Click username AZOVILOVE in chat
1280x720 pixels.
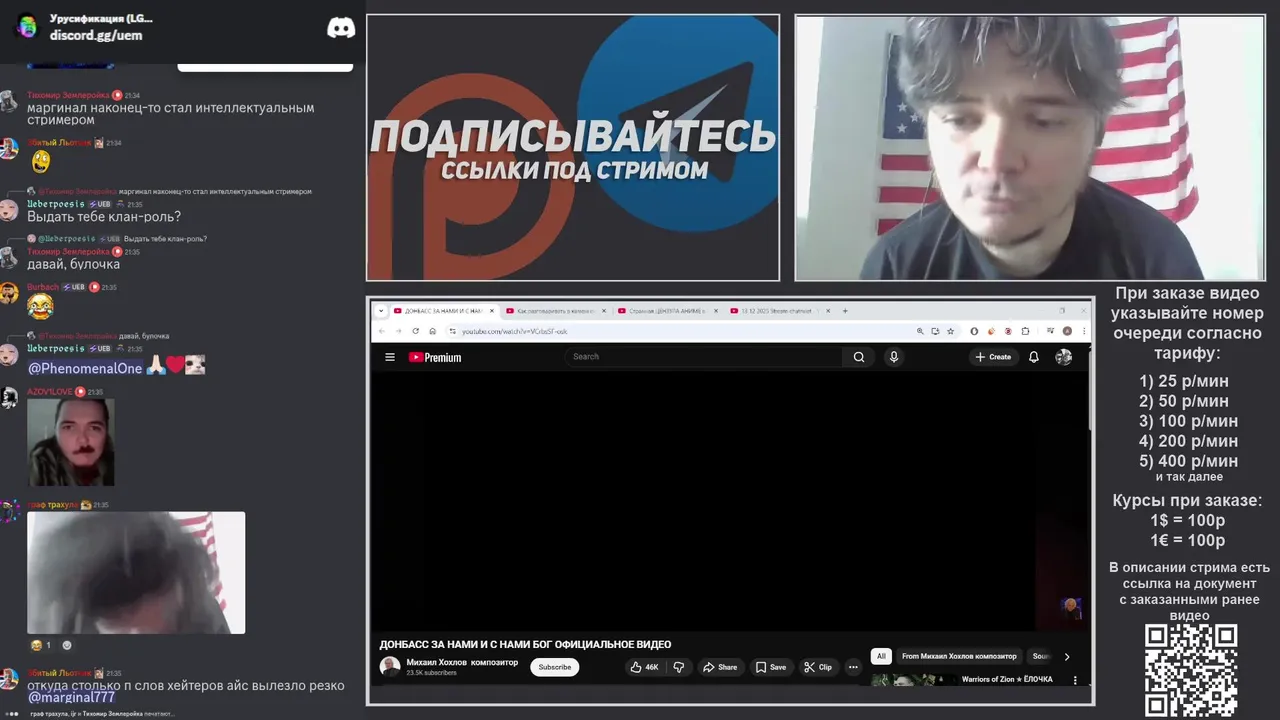(50, 392)
